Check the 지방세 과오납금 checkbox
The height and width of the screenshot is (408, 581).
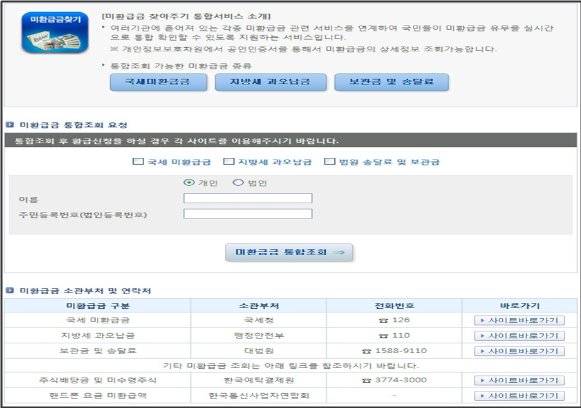coord(229,162)
